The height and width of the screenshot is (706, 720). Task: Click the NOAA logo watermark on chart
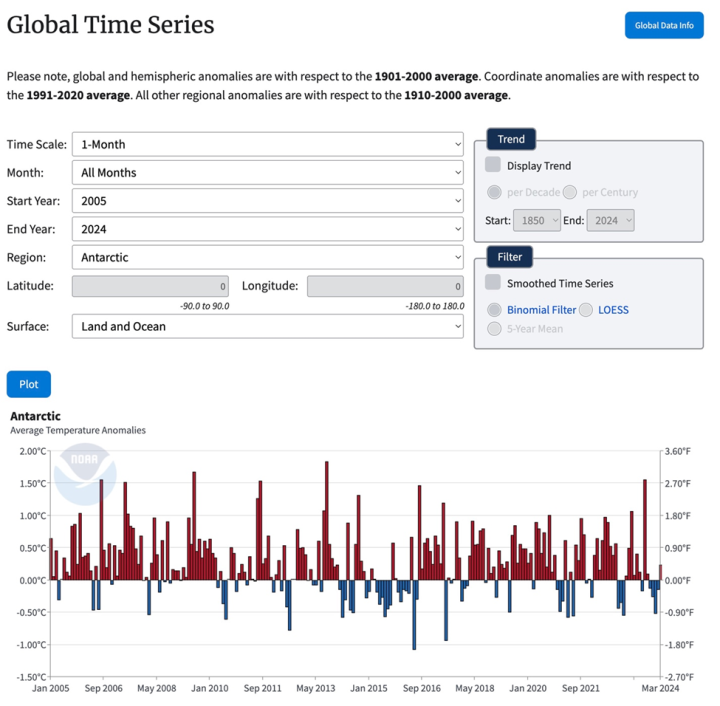tap(85, 474)
